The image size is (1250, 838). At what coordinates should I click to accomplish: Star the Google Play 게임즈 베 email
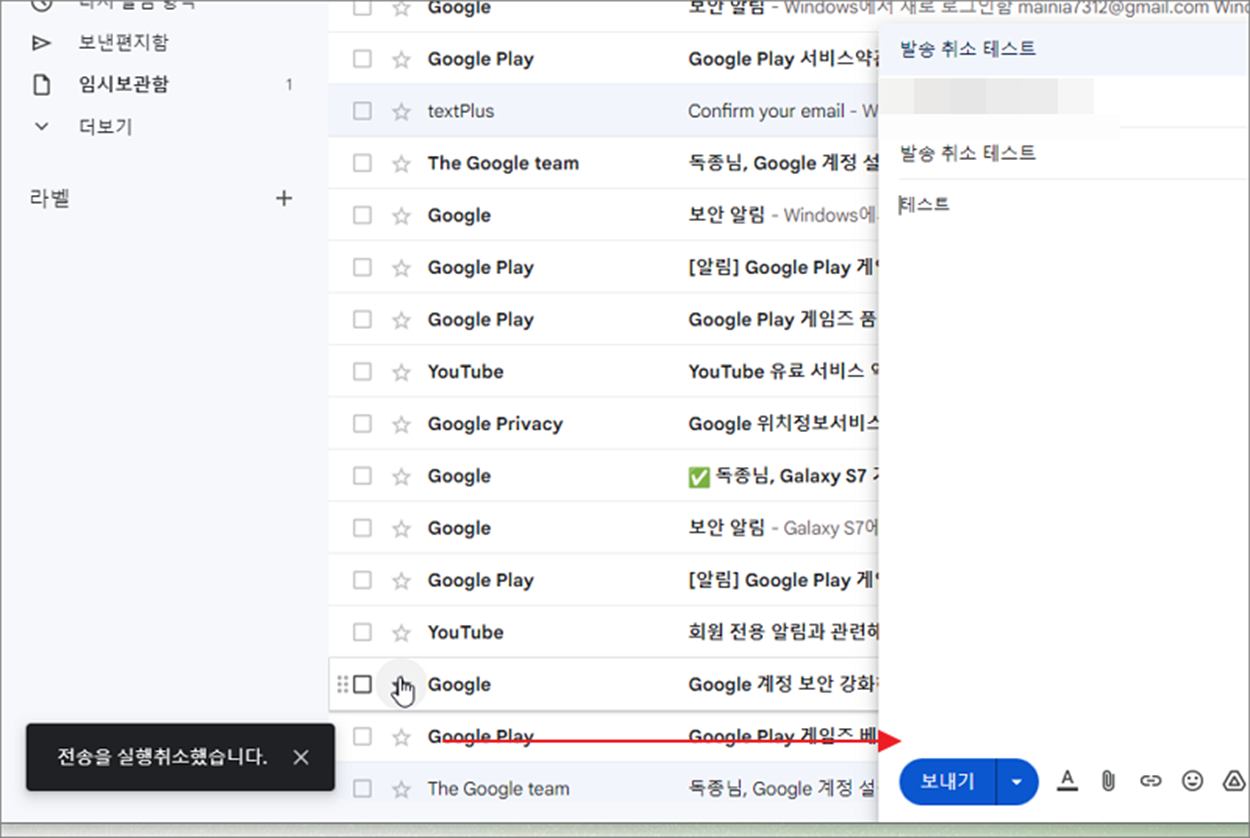tap(401, 737)
